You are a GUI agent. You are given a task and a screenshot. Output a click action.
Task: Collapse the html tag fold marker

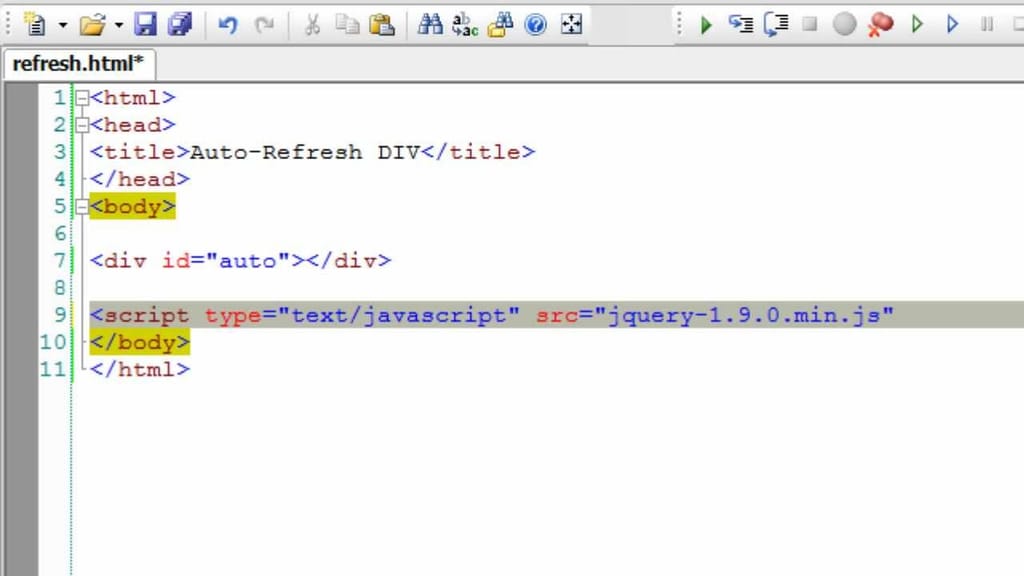pyautogui.click(x=82, y=98)
